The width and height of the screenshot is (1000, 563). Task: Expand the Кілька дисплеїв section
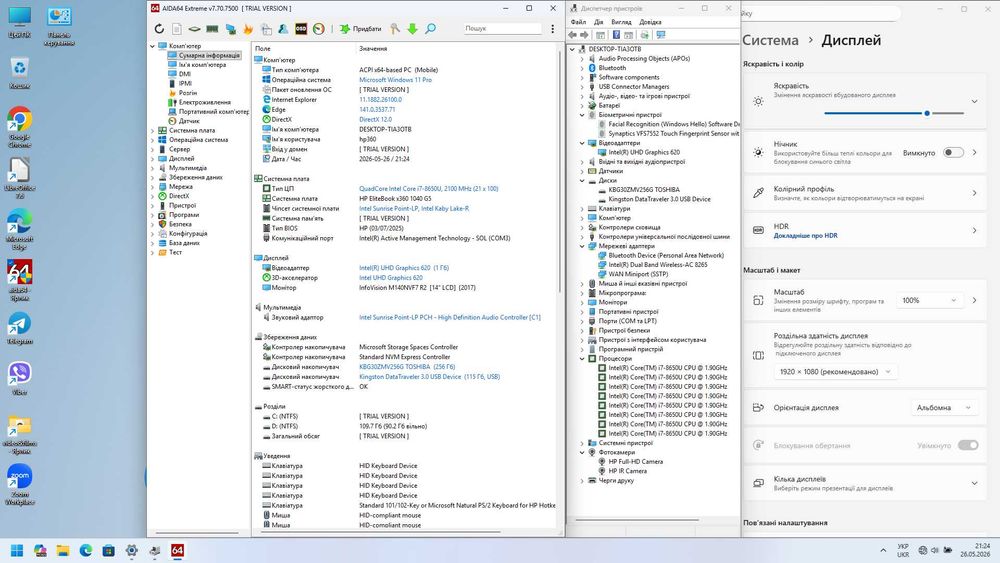[974, 483]
